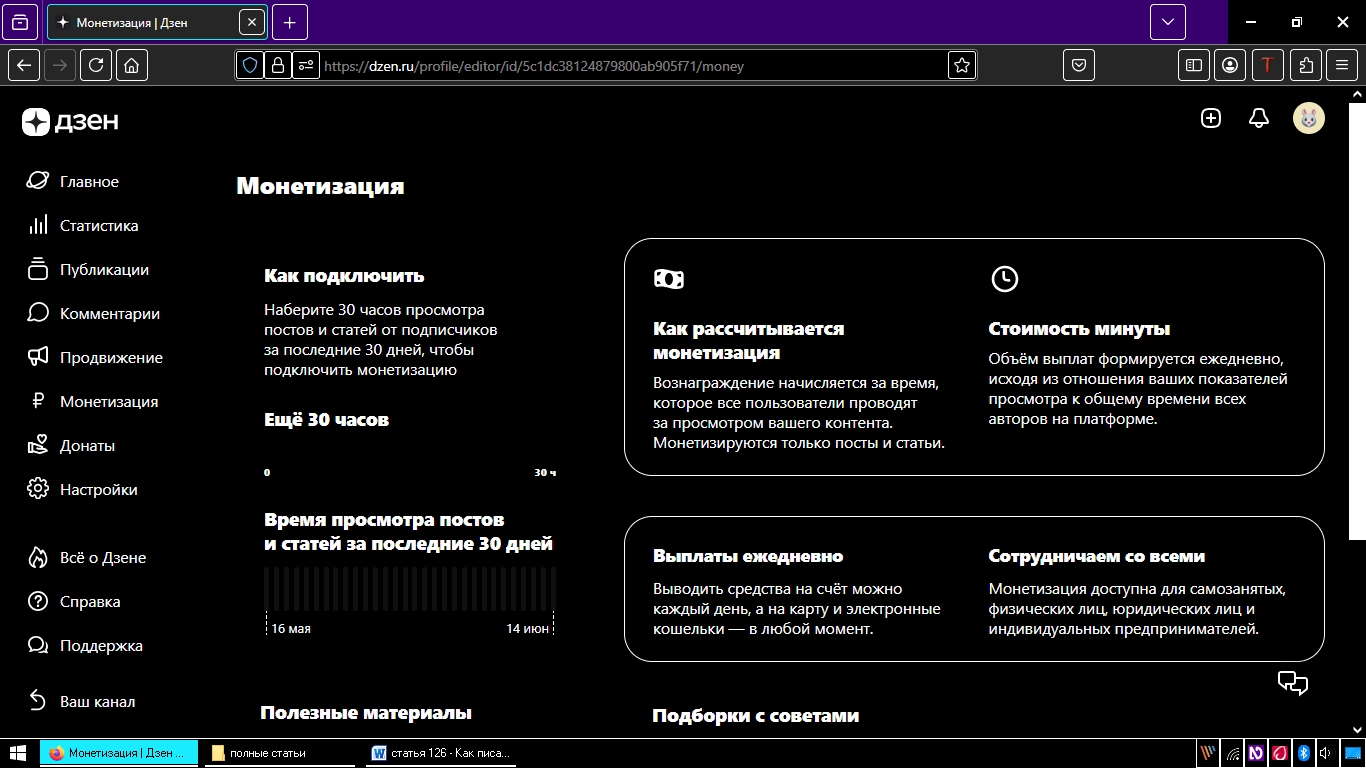The height and width of the screenshot is (768, 1366).
Task: Click the browser home button
Action: (131, 65)
